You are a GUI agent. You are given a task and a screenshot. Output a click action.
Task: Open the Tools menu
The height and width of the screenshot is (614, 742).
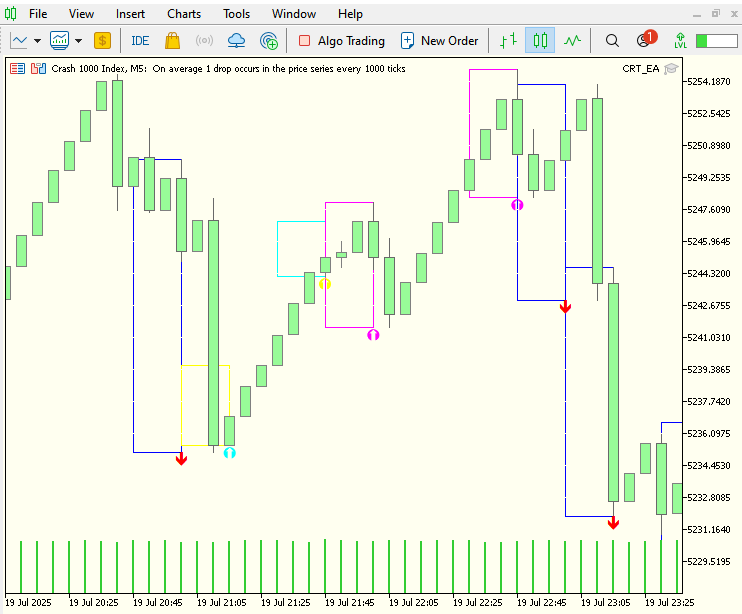(x=237, y=14)
